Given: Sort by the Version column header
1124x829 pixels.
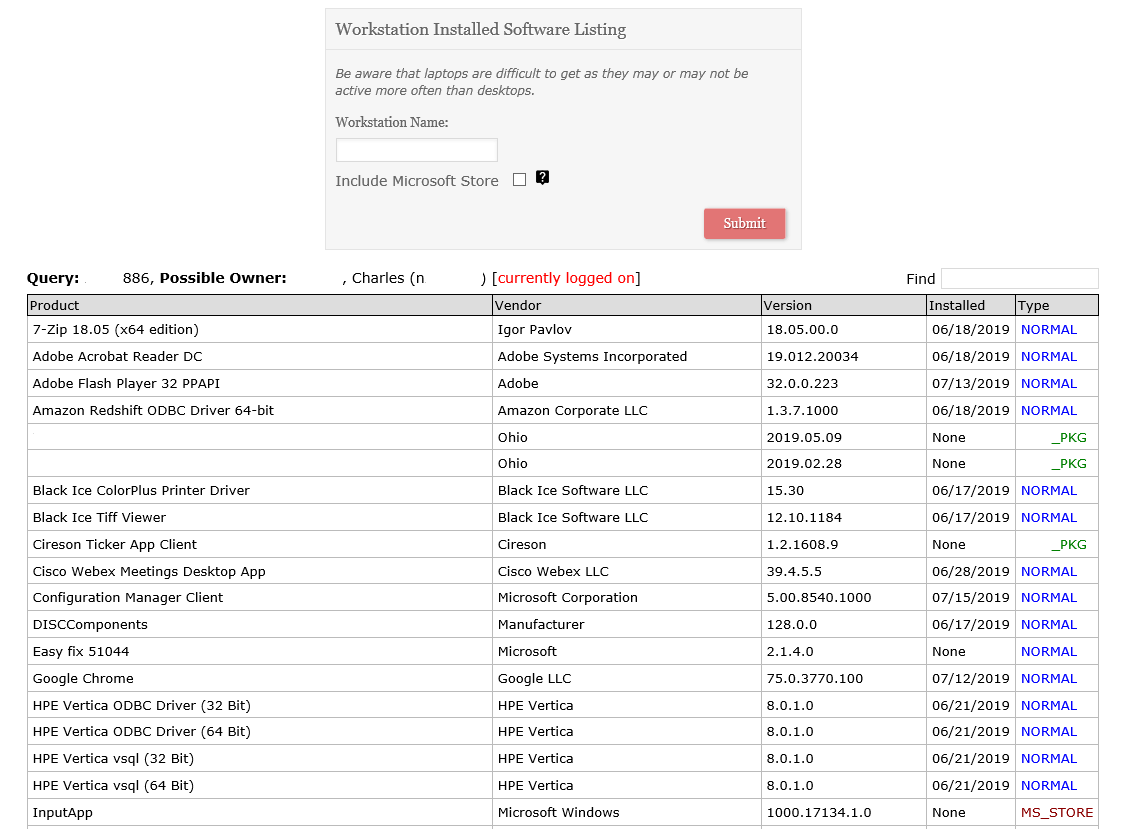Looking at the screenshot, I should pyautogui.click(x=788, y=305).
